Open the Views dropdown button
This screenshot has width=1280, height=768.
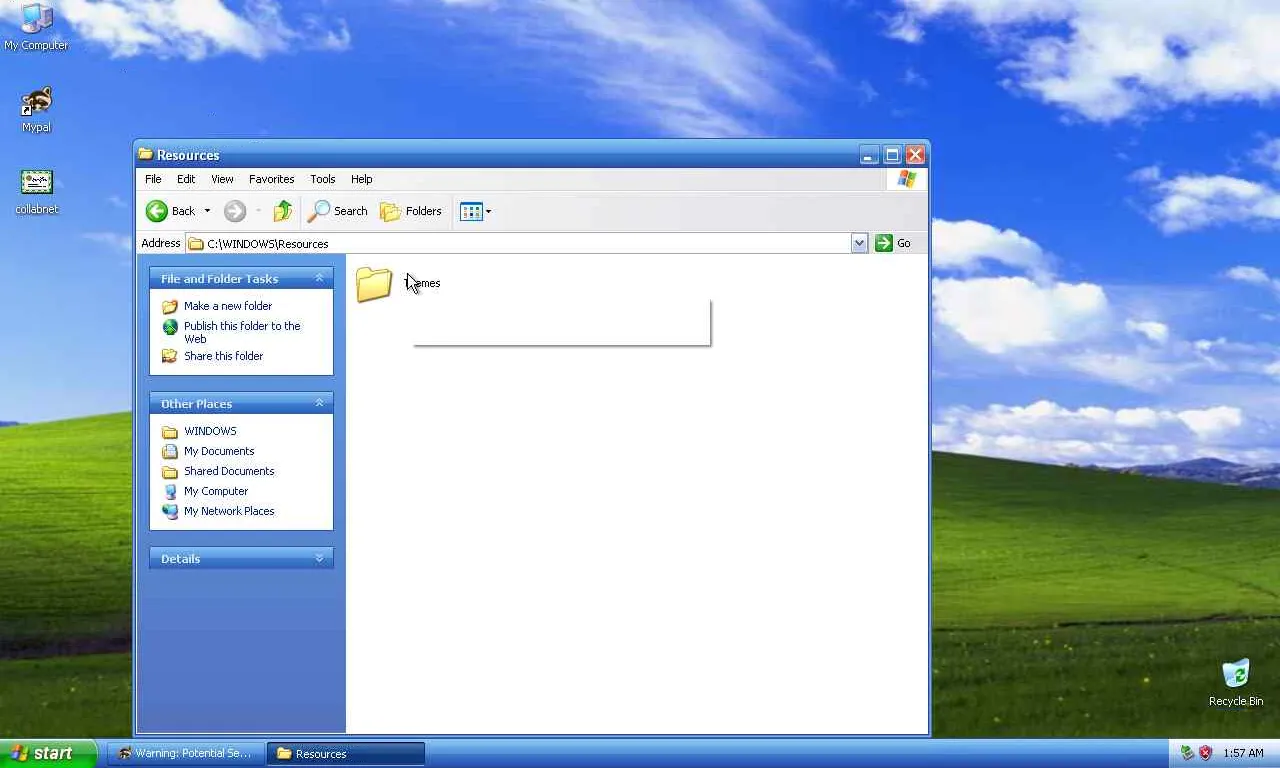coord(475,211)
